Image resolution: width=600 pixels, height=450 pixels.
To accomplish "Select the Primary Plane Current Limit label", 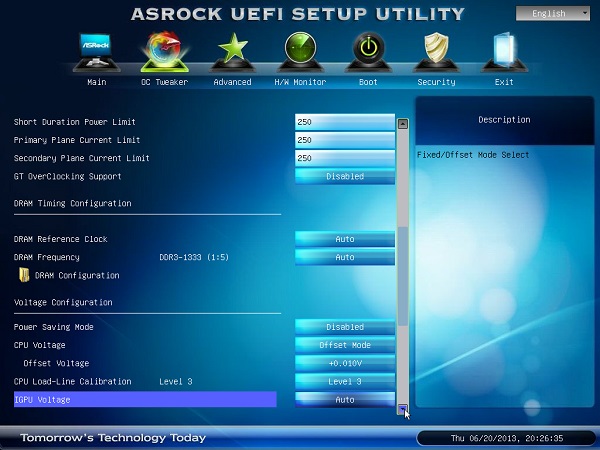I will tap(77, 140).
